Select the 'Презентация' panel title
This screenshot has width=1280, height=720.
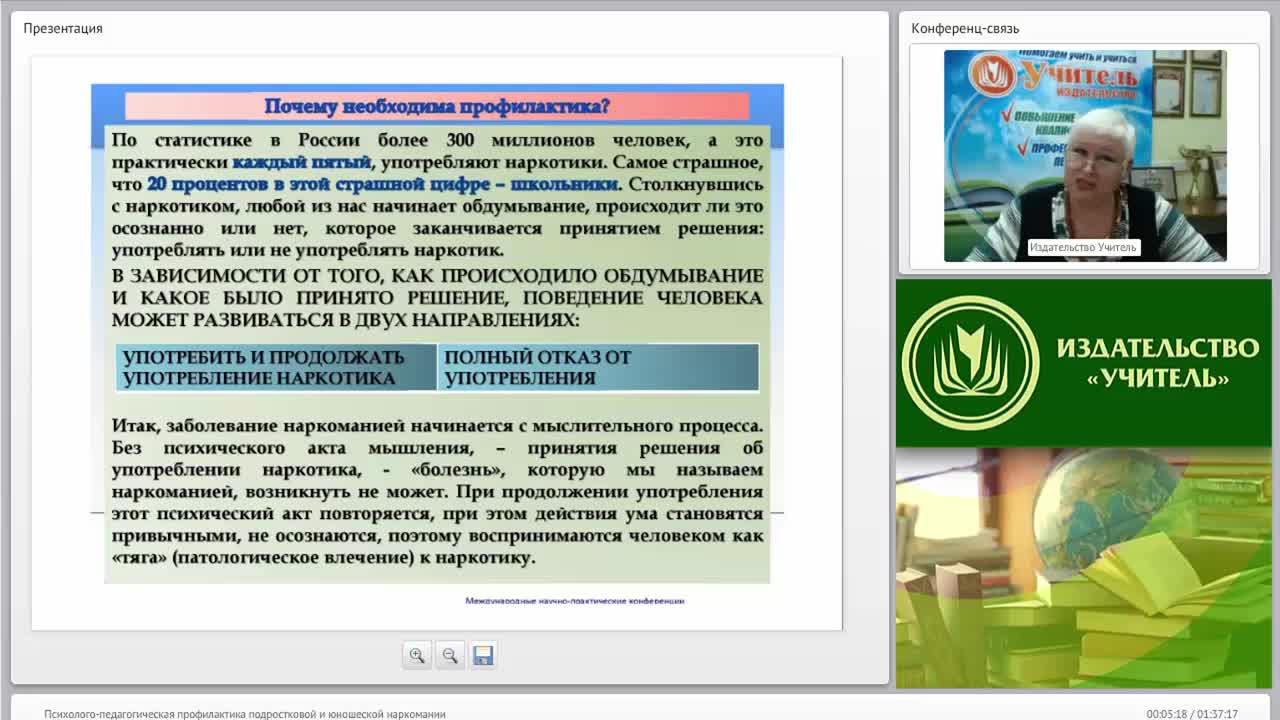coord(63,28)
